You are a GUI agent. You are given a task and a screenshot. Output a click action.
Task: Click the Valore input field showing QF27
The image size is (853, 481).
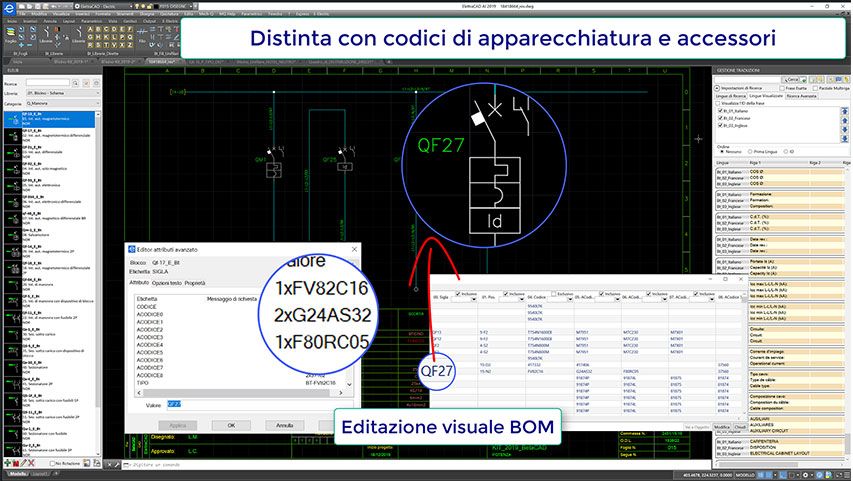pos(260,404)
